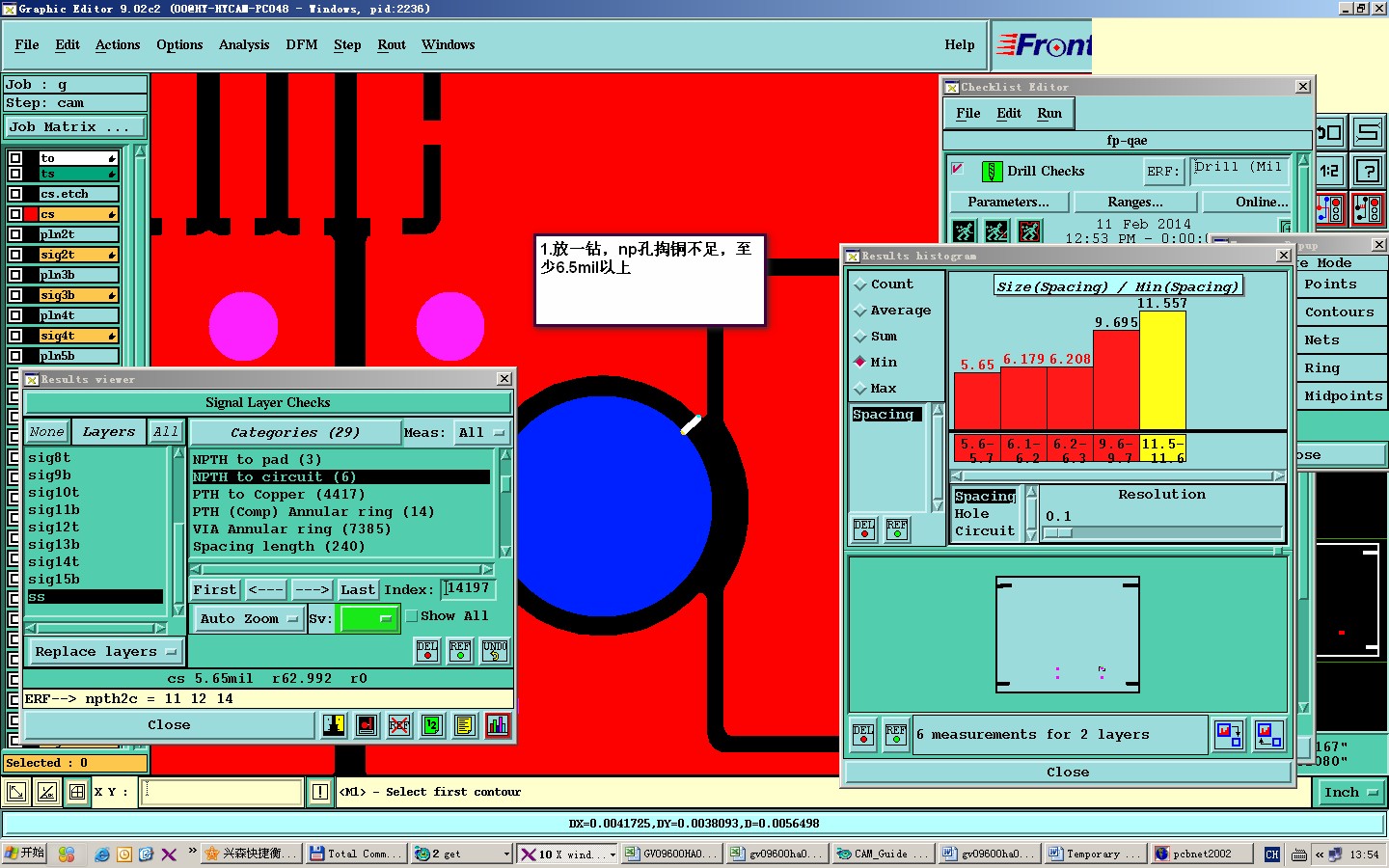Open the Job Matrix button menu
1389x868 pixels.
click(75, 127)
